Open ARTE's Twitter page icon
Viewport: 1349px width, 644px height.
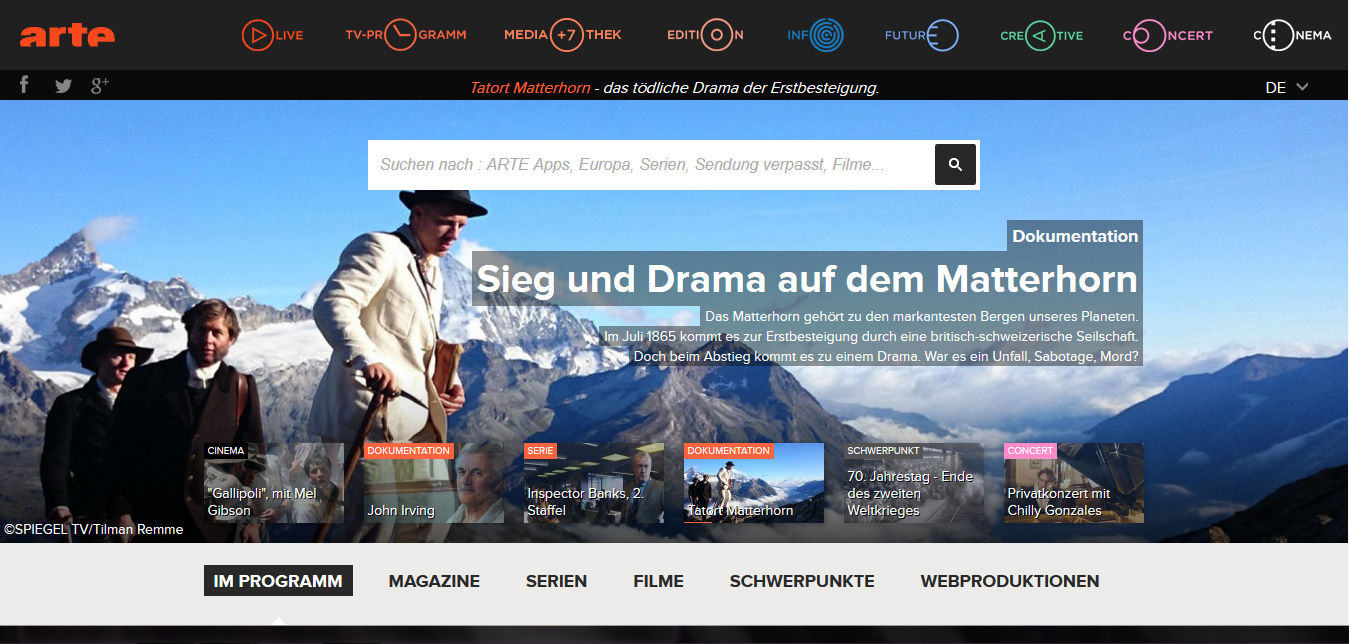63,86
